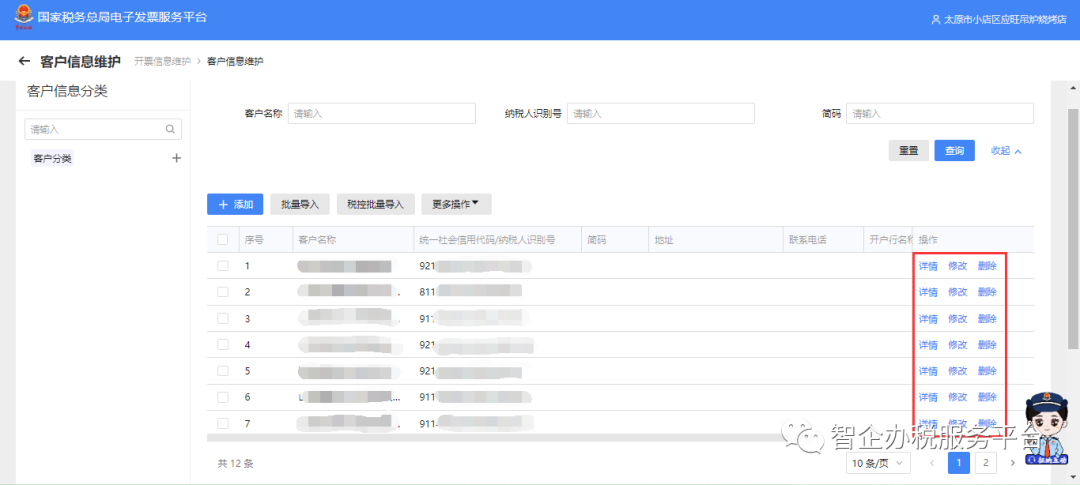Click 修改 for row 4
This screenshot has height=485, width=1080.
pyautogui.click(x=957, y=344)
